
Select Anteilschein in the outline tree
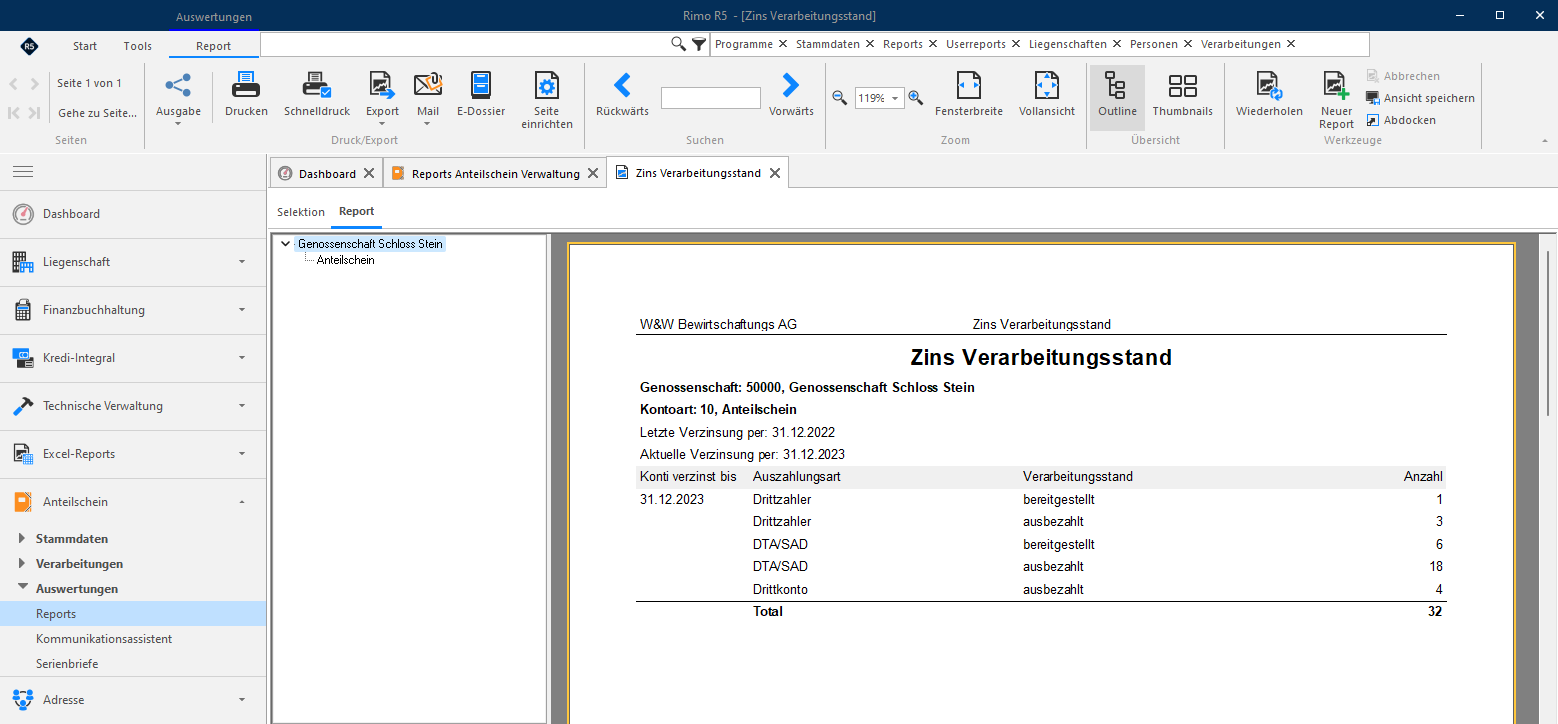pyautogui.click(x=345, y=260)
